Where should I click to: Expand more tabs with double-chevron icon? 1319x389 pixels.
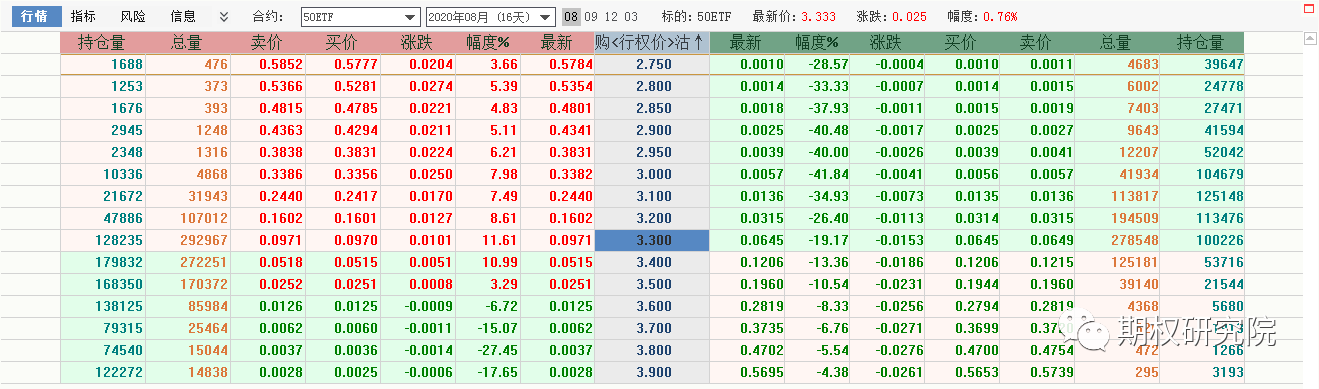click(224, 17)
